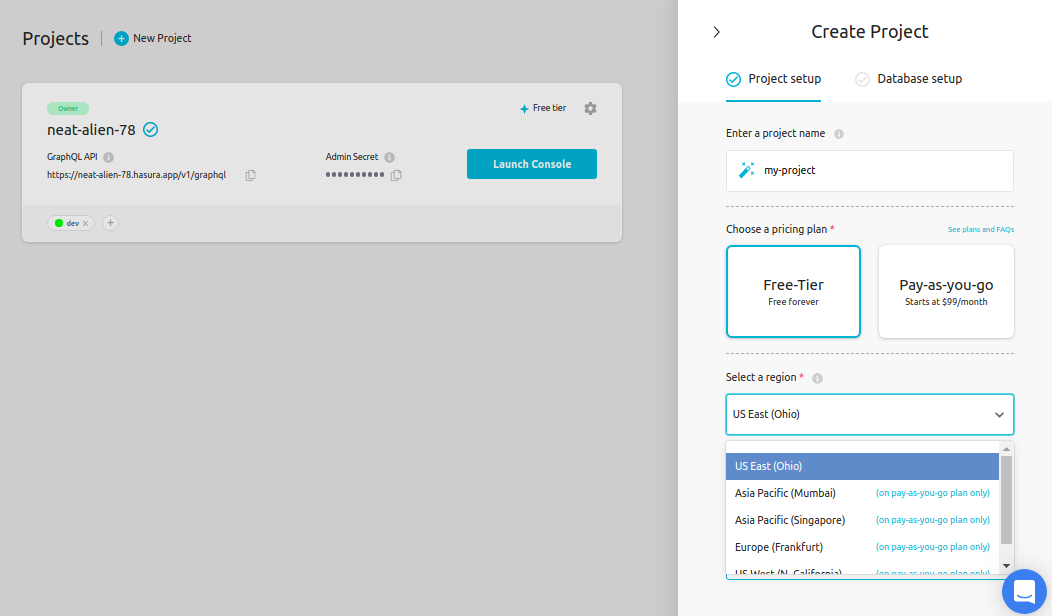Click info icon beside Select a region
The width and height of the screenshot is (1052, 616).
817,378
